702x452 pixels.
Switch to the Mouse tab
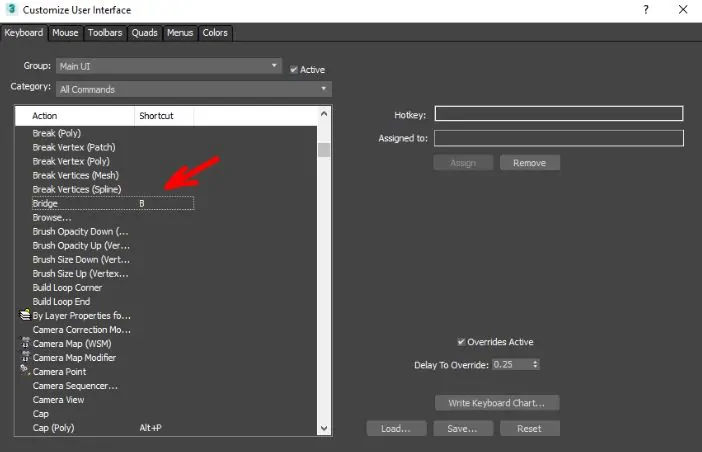(x=65, y=33)
